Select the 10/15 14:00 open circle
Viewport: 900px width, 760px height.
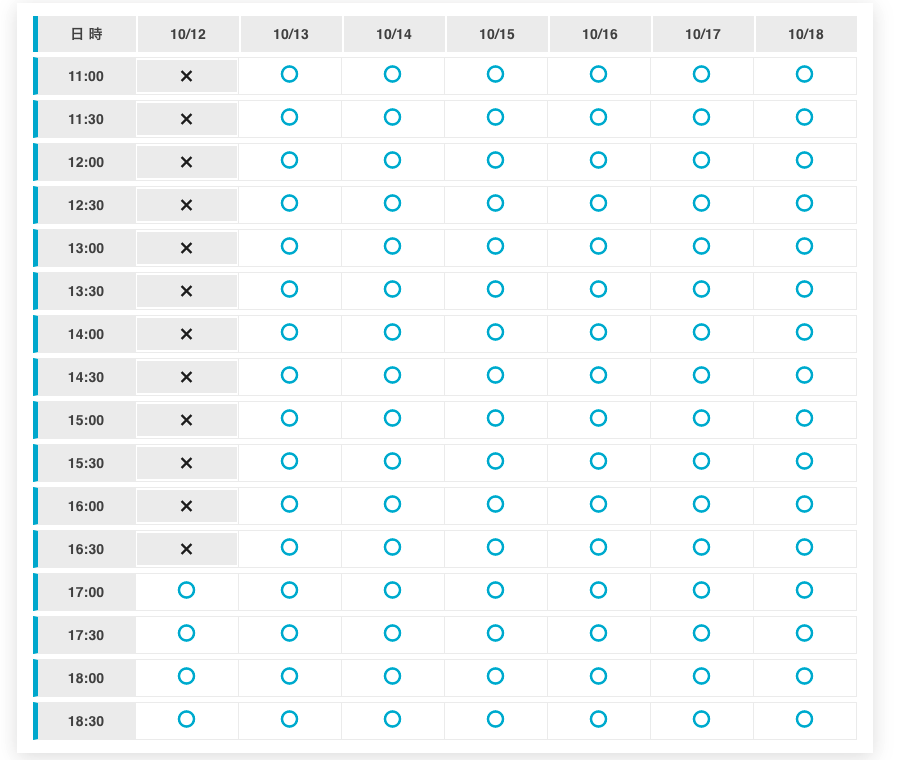(x=495, y=332)
